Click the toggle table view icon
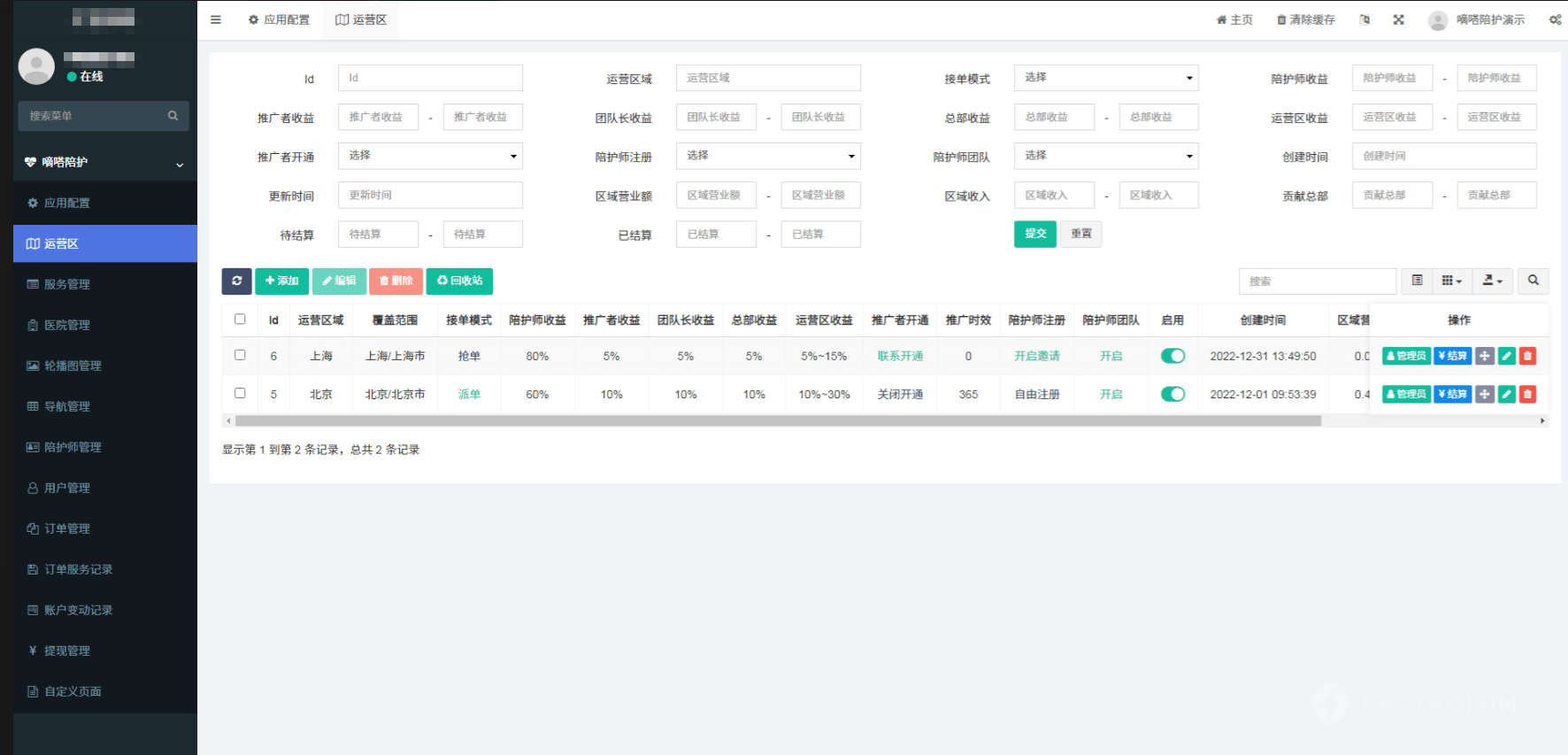Screen dimensions: 1568x755 coord(1418,281)
